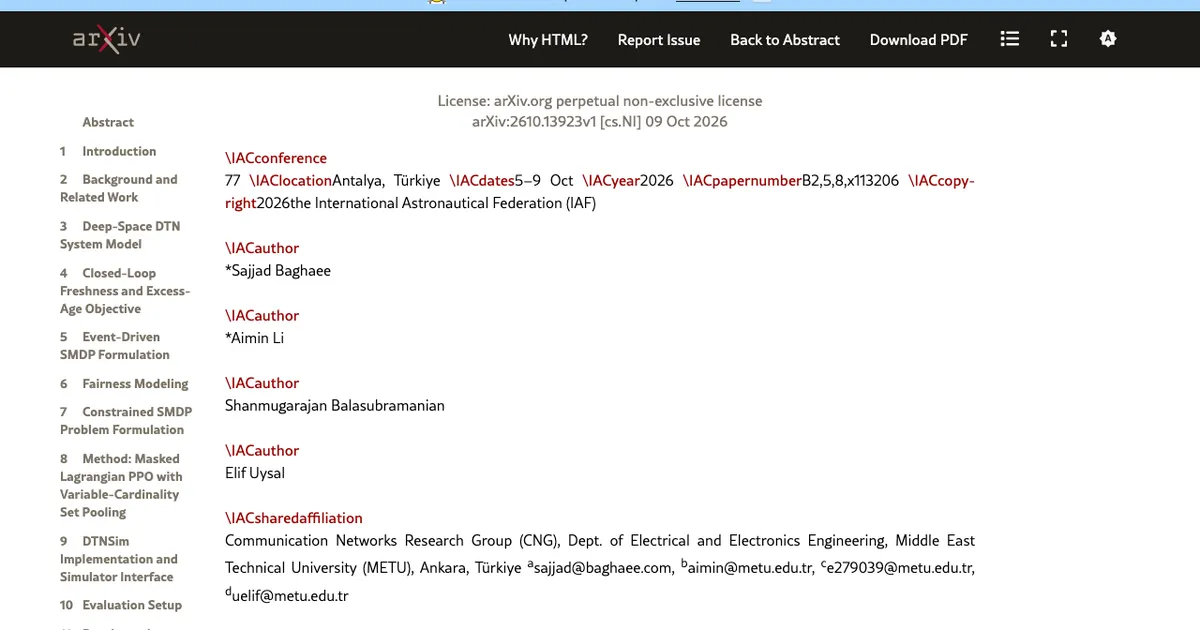Viewport: 1200px width, 630px height.
Task: Click Download PDF in the header
Action: tap(919, 40)
